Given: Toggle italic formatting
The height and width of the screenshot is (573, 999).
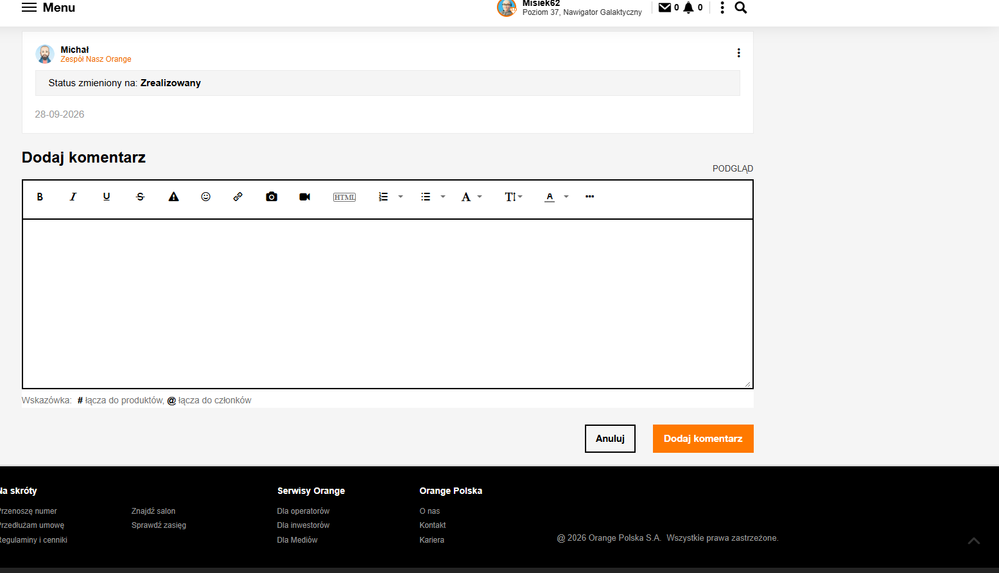Looking at the screenshot, I should [73, 197].
